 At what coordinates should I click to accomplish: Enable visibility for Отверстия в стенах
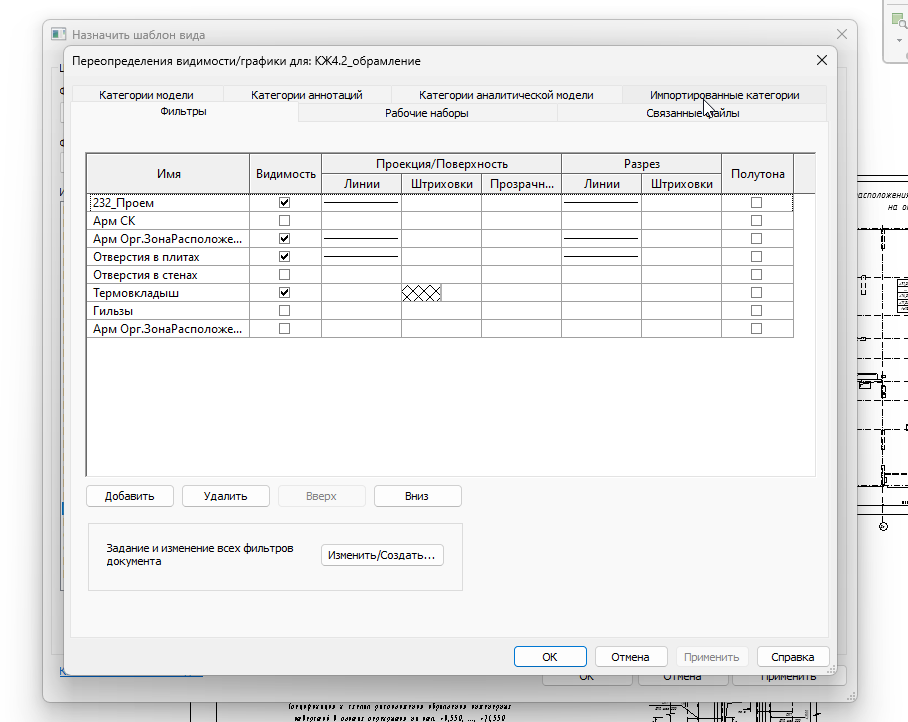[x=284, y=274]
